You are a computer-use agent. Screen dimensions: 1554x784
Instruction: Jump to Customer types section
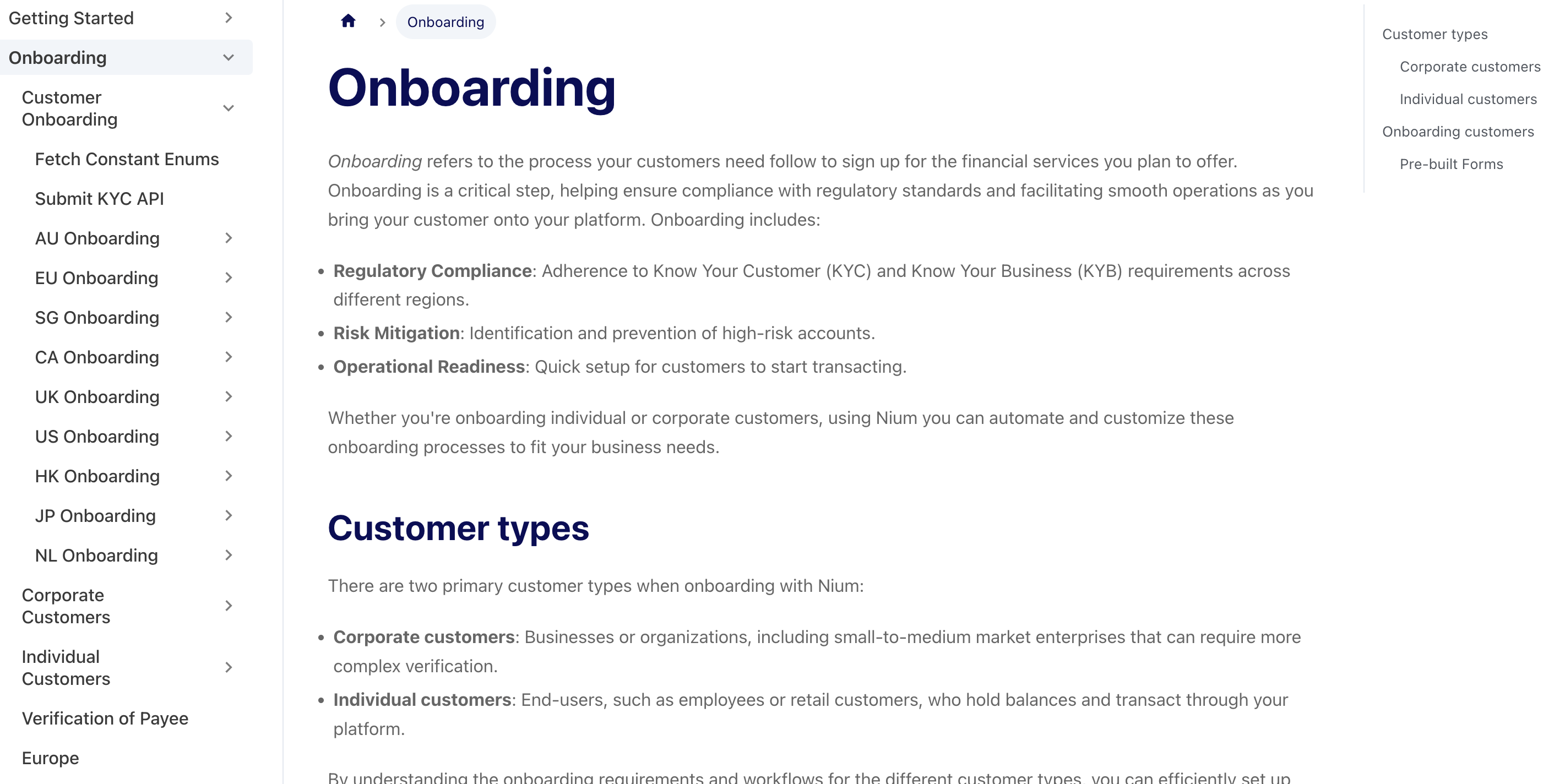1435,34
